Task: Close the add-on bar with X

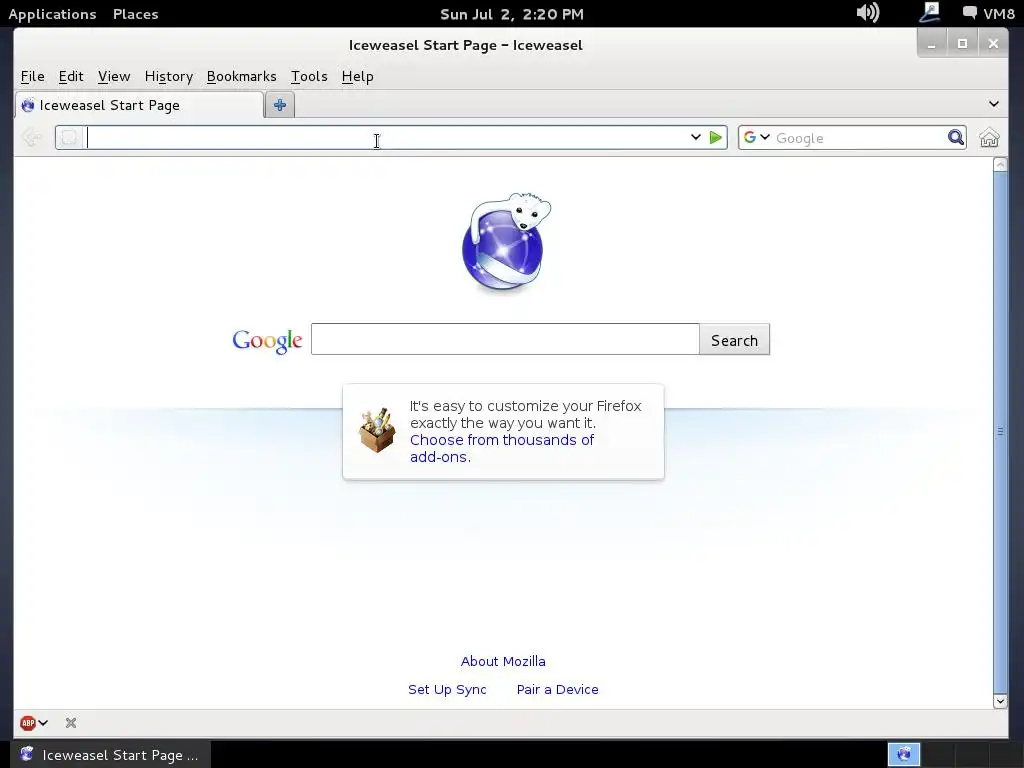Action: (71, 723)
